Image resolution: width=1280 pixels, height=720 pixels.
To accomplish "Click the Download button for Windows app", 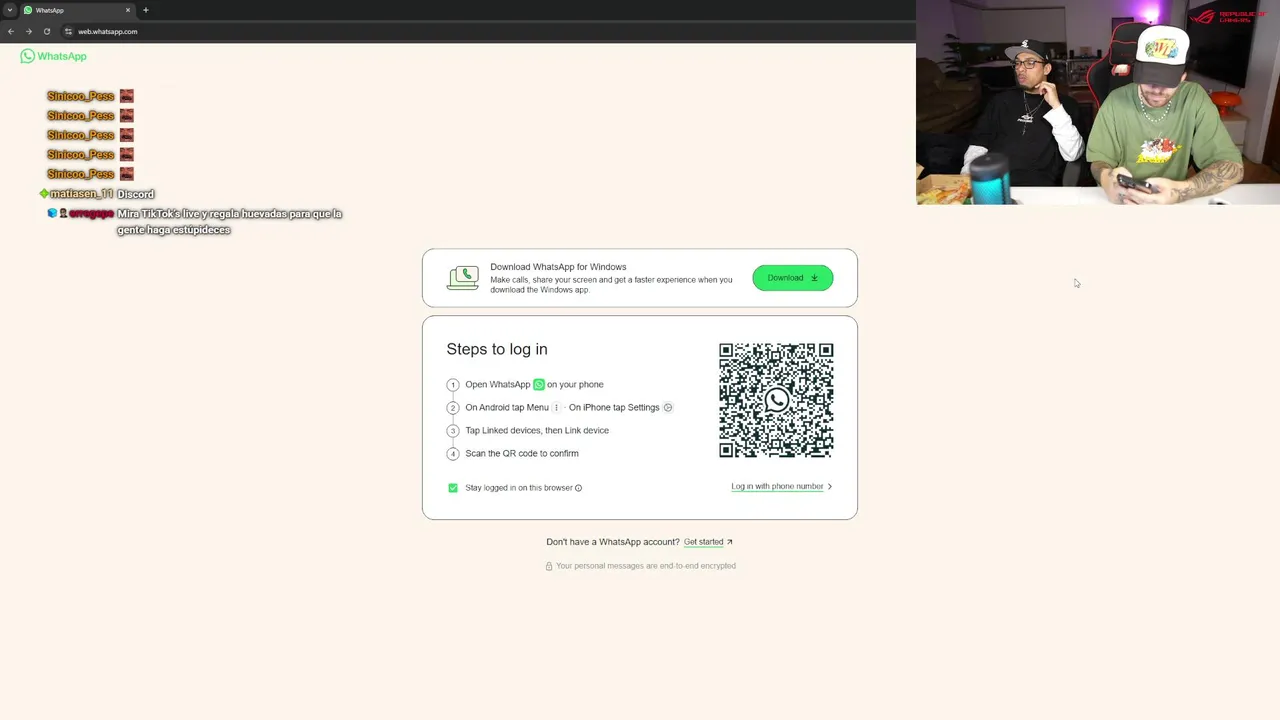I will click(x=792, y=278).
